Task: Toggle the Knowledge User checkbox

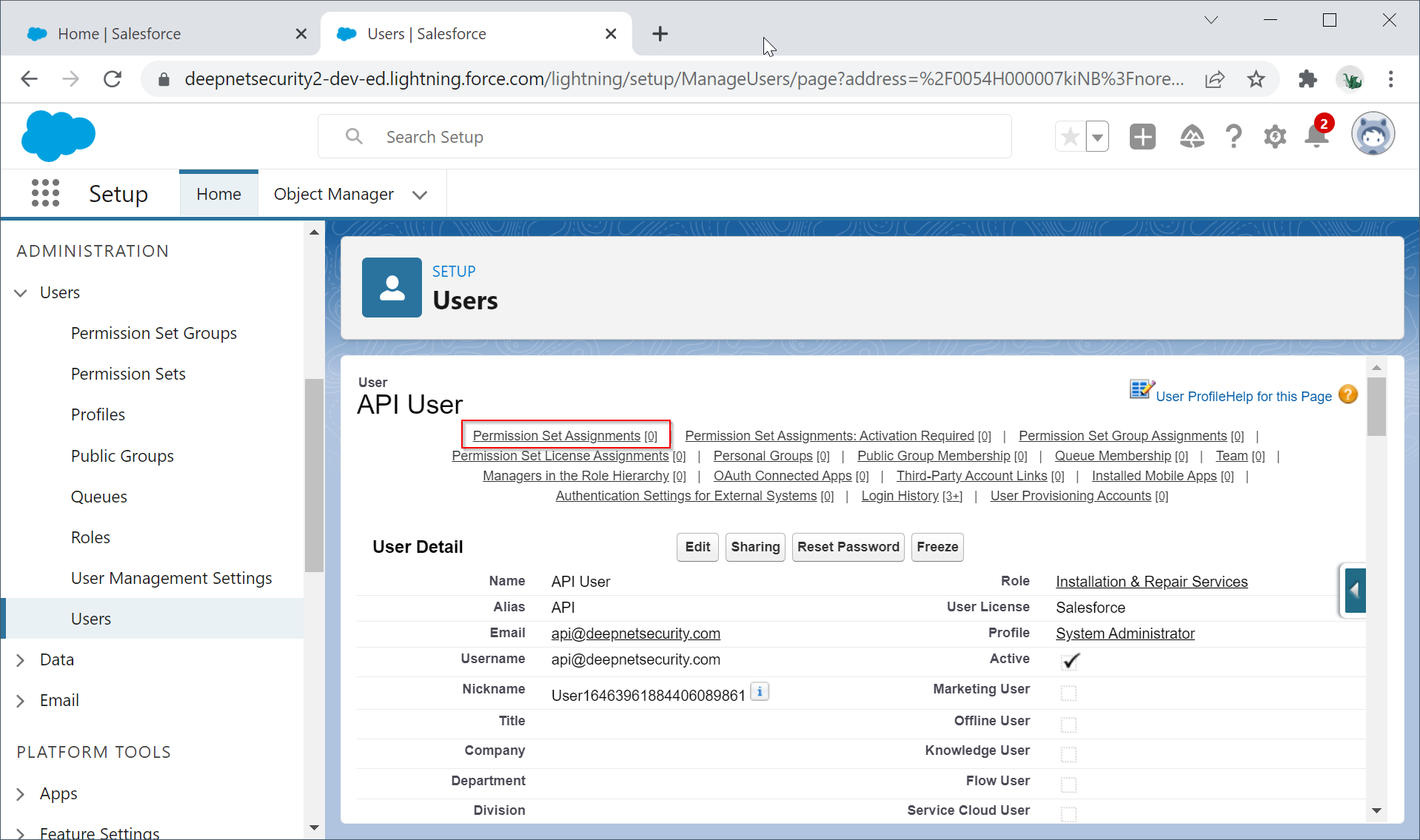Action: [1068, 753]
